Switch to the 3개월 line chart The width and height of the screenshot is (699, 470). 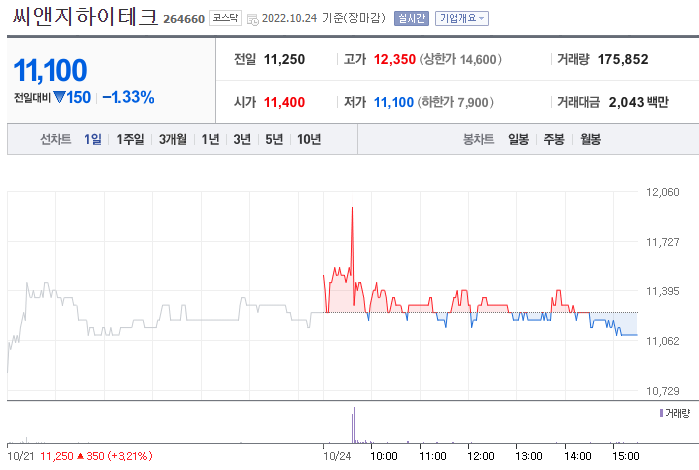click(173, 140)
